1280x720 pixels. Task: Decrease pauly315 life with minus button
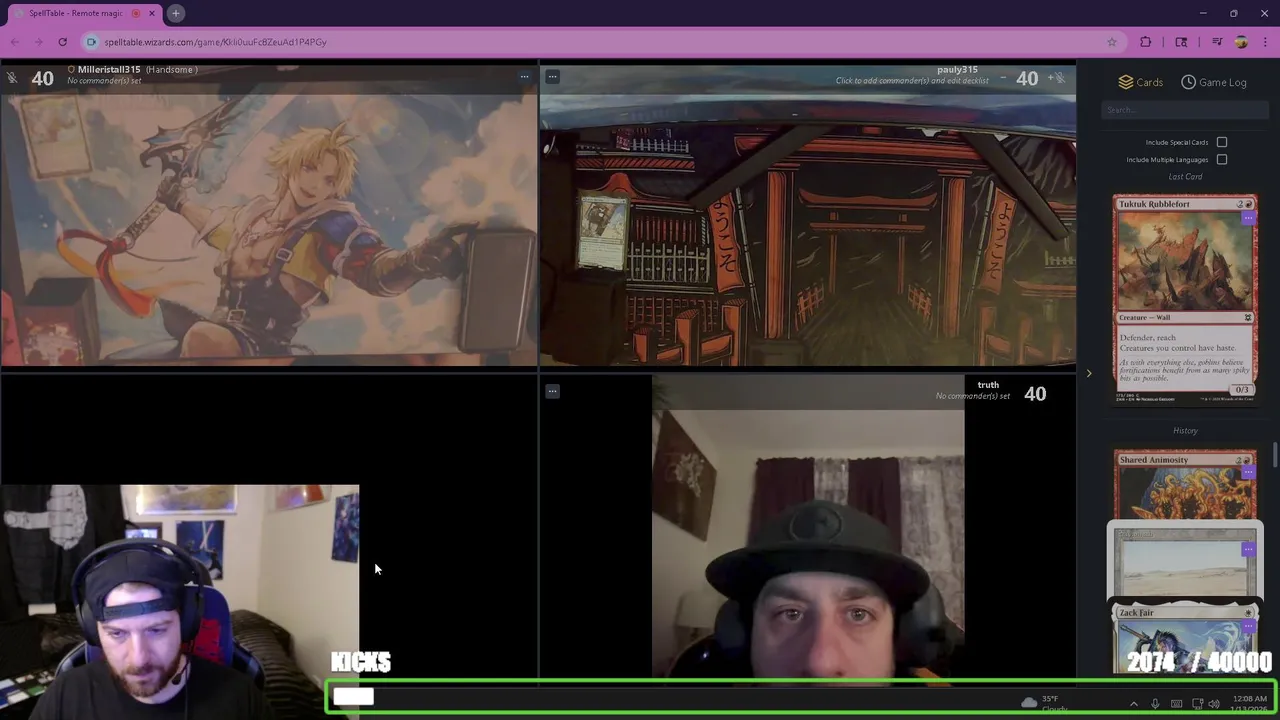[x=1003, y=78]
